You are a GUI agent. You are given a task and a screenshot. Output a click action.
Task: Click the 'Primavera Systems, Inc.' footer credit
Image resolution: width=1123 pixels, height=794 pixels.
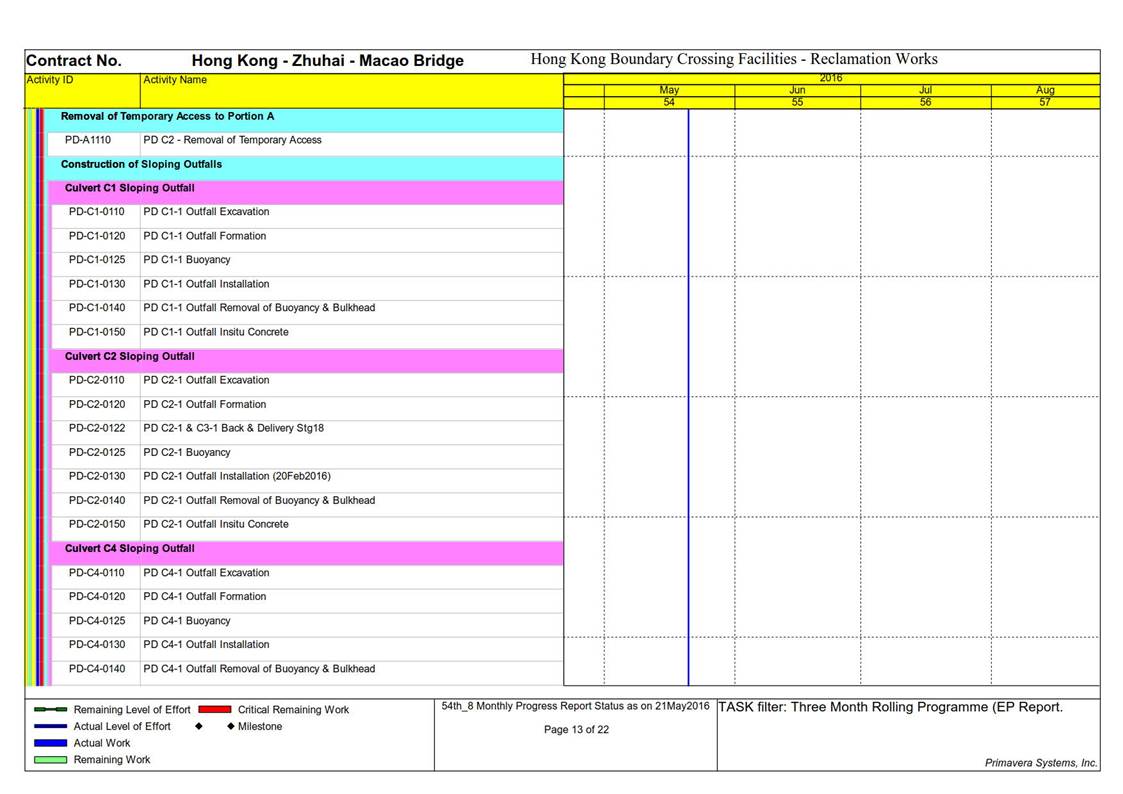click(1041, 763)
